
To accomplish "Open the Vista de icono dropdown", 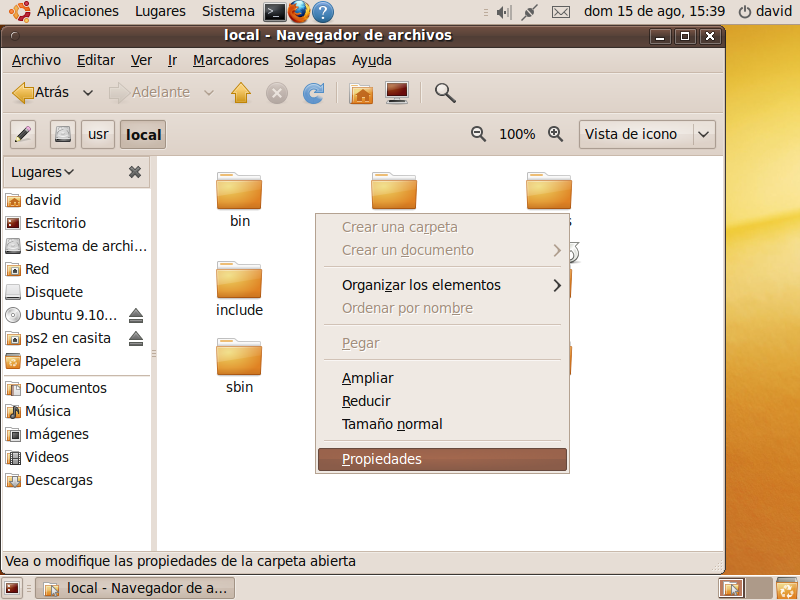I will [x=647, y=134].
